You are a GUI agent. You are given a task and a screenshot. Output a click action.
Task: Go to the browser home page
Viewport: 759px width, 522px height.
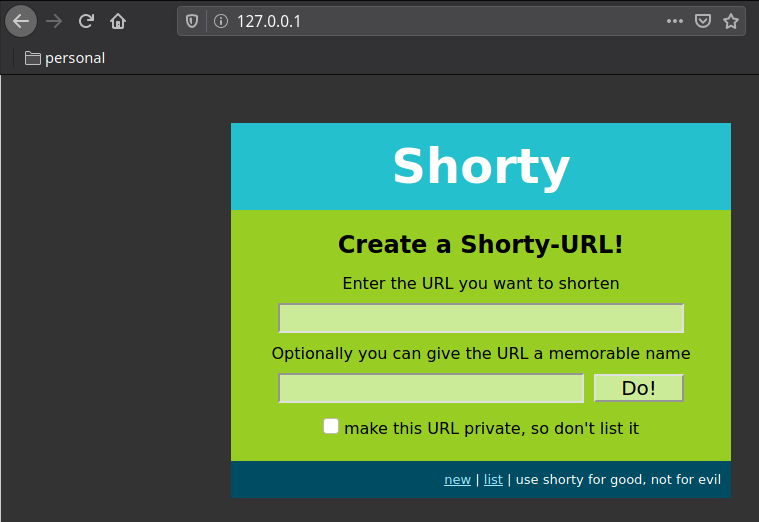(x=118, y=21)
